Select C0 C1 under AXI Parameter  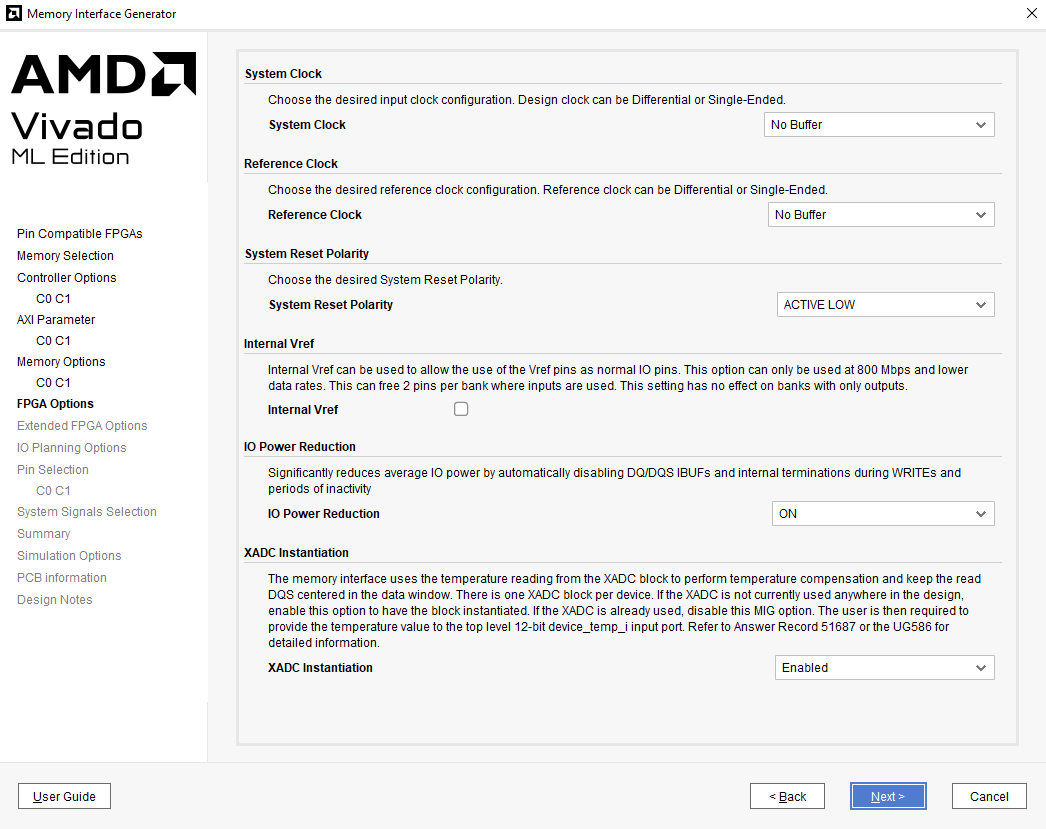tap(53, 341)
